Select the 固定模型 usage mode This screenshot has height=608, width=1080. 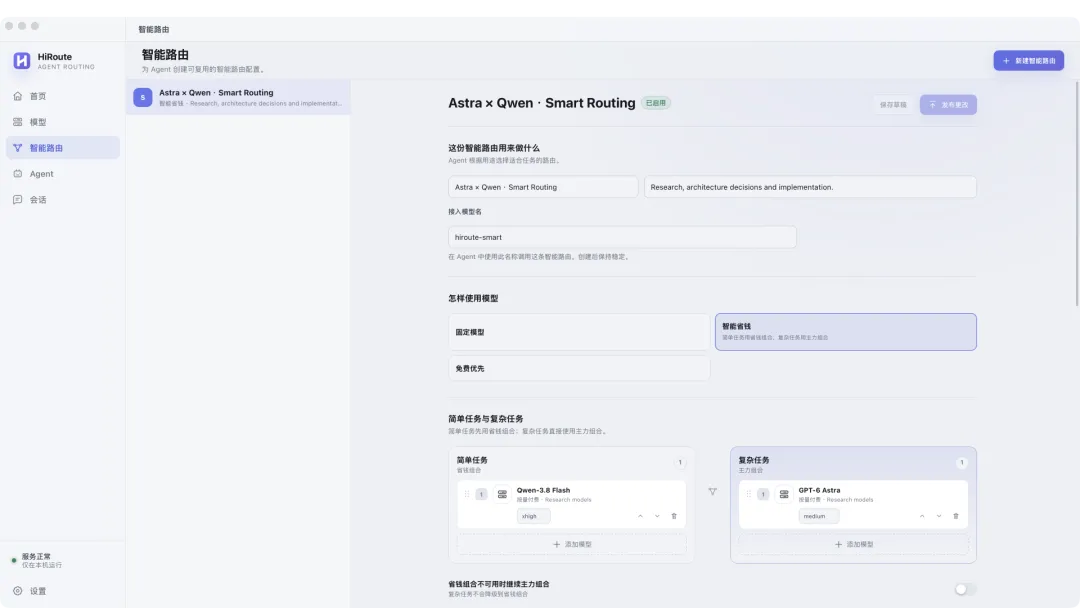coord(579,332)
